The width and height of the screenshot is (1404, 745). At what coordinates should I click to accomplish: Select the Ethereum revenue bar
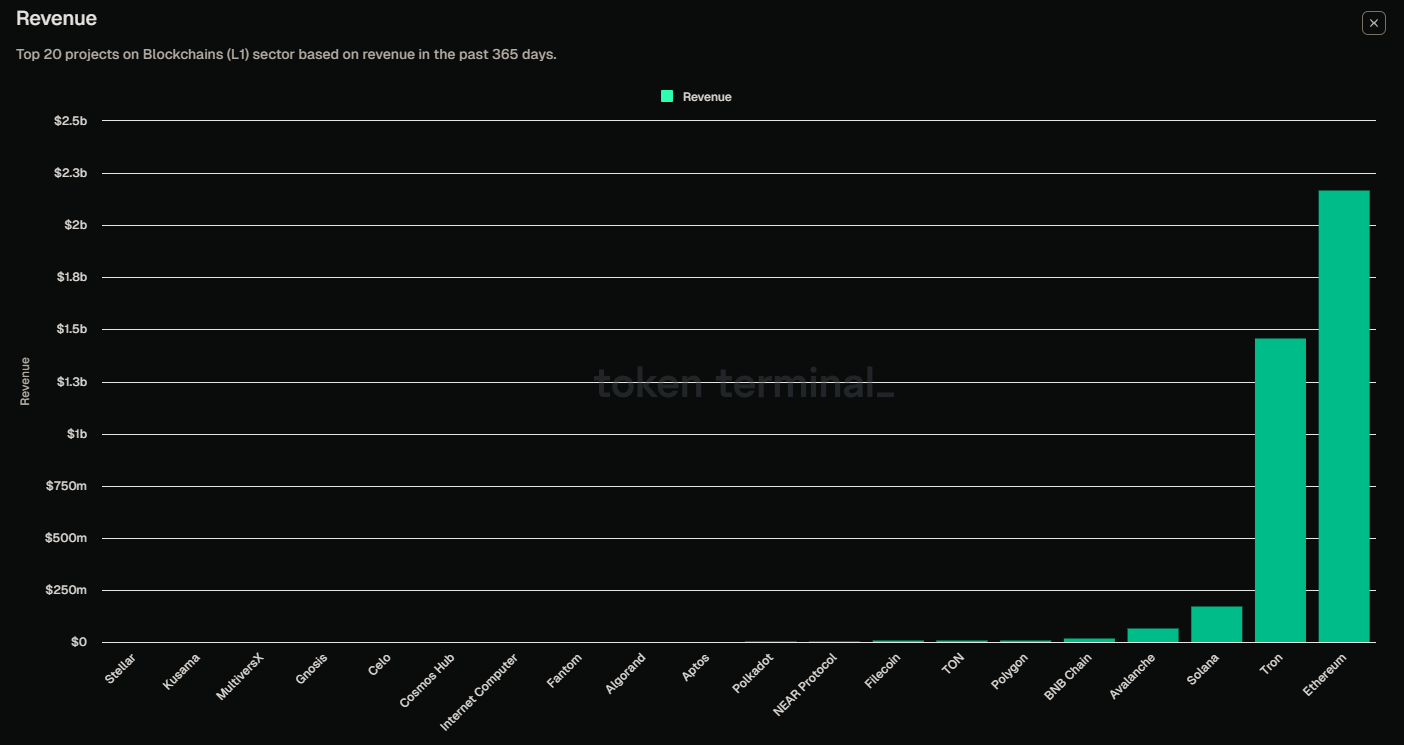1344,416
